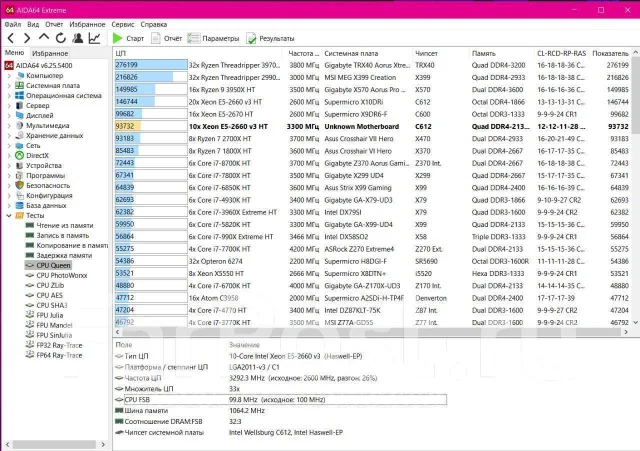Screen dimensions: 640x451
Task: Select the 16x Ryzen 9 3950X HT row
Action: point(372,90)
